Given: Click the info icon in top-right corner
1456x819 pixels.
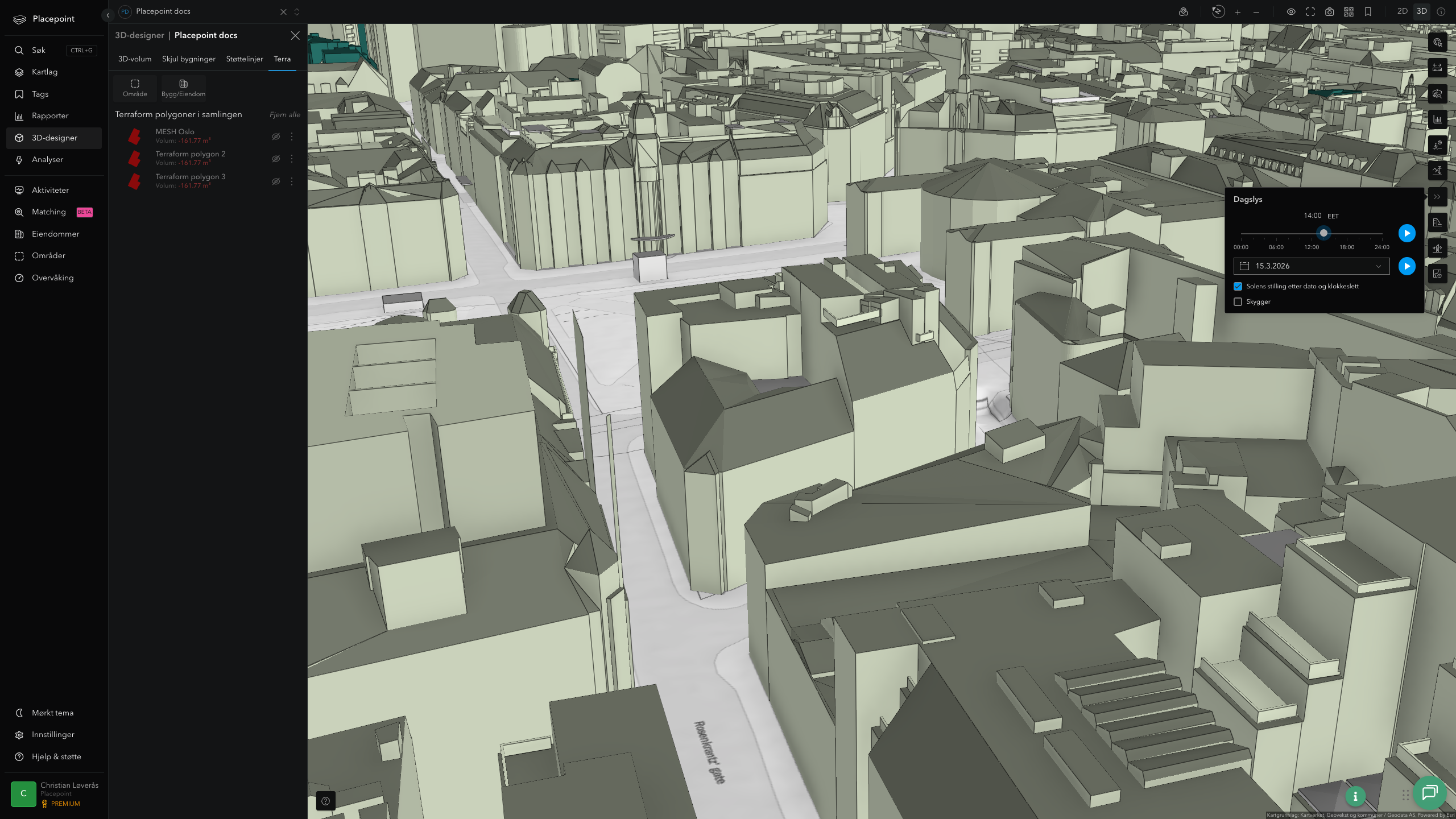Looking at the screenshot, I should click(1441, 11).
